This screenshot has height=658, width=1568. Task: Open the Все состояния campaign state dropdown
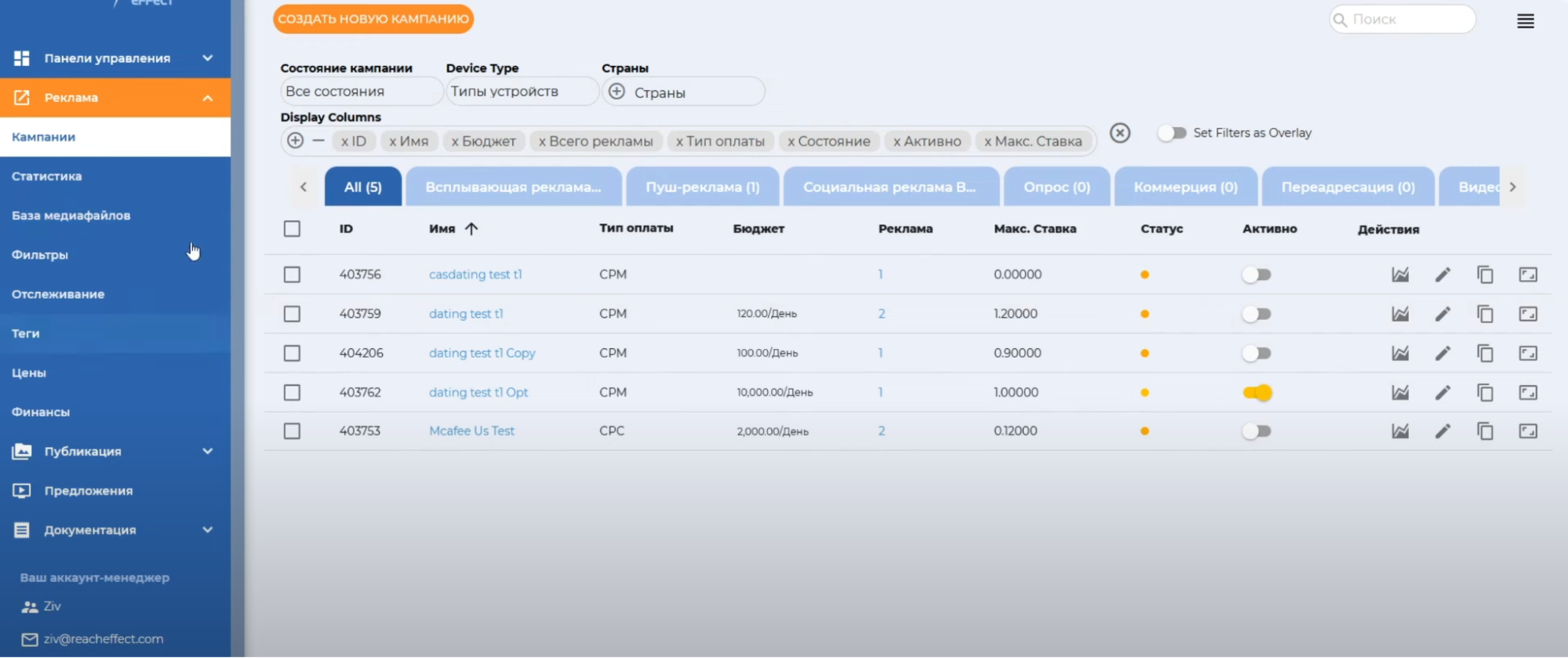(360, 92)
